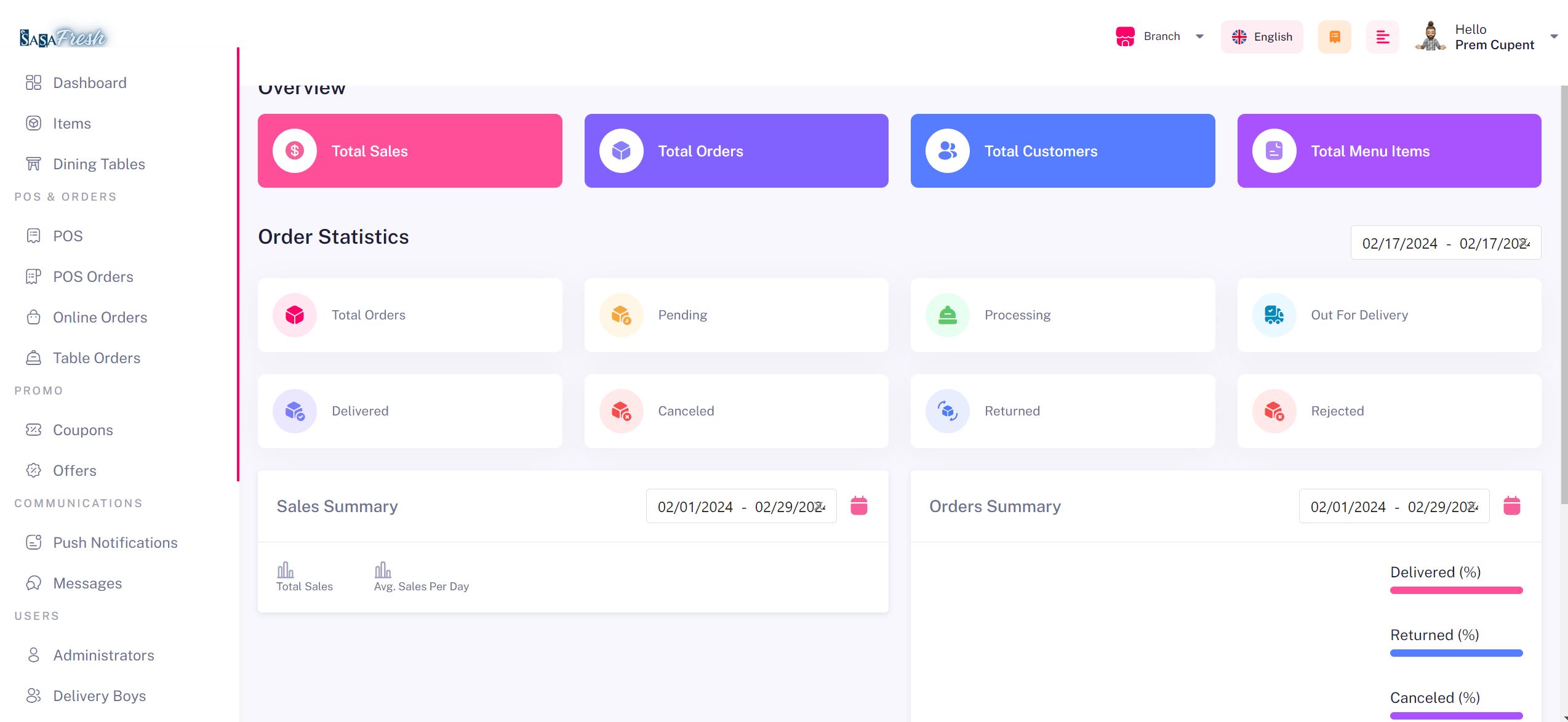Click the Total Sales dollar icon
Viewport: 1568px width, 722px height.
click(295, 151)
